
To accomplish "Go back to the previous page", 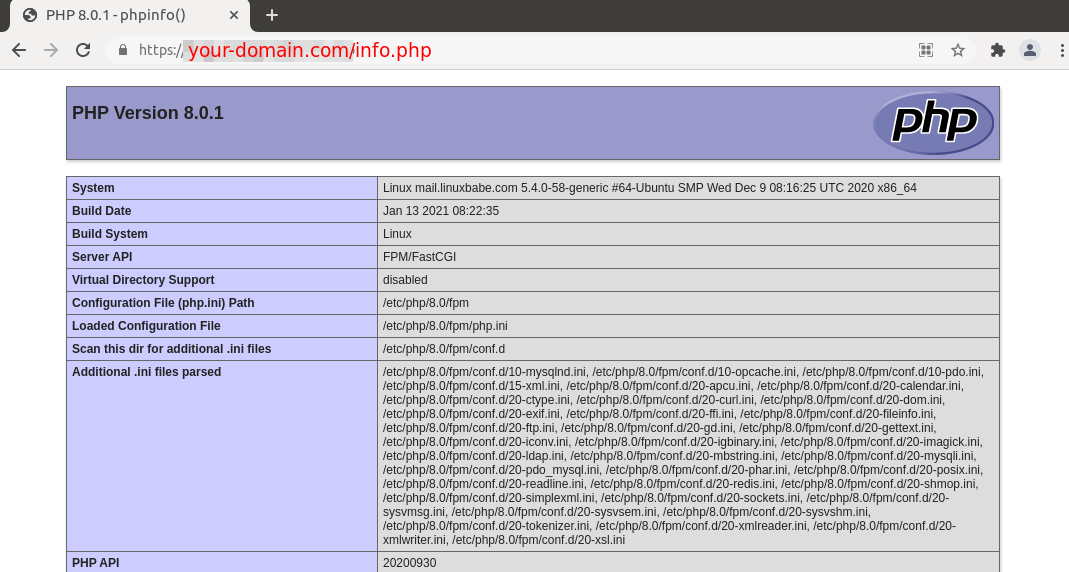I will click(19, 50).
